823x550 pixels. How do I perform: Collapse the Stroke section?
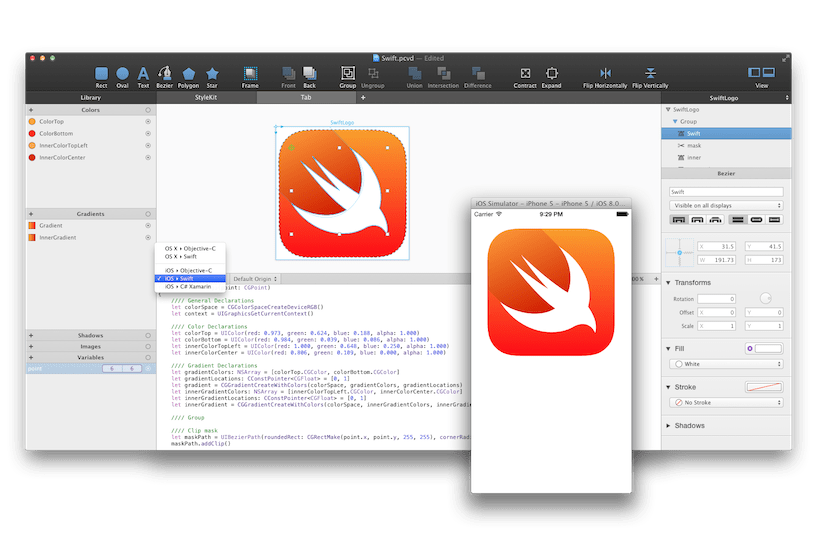tap(668, 387)
